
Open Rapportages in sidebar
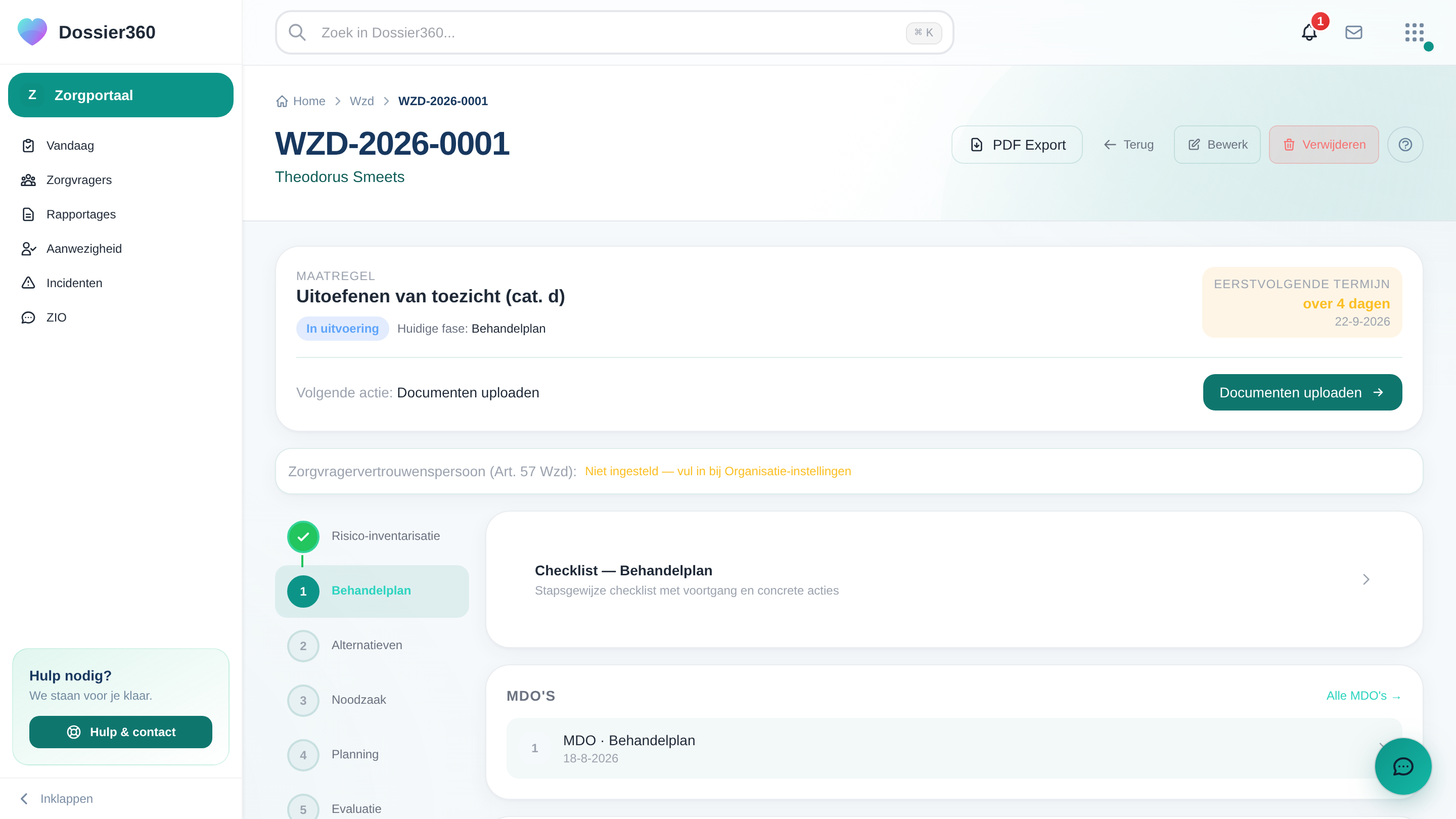pyautogui.click(x=120, y=214)
